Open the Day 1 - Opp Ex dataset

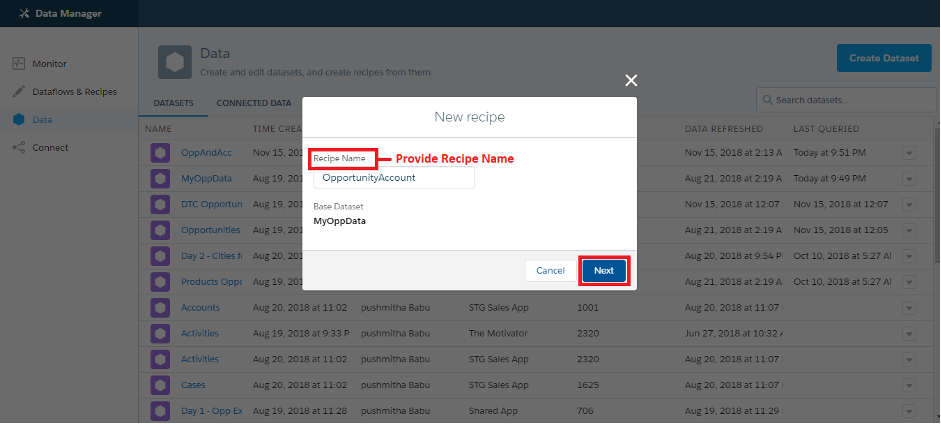pos(212,411)
